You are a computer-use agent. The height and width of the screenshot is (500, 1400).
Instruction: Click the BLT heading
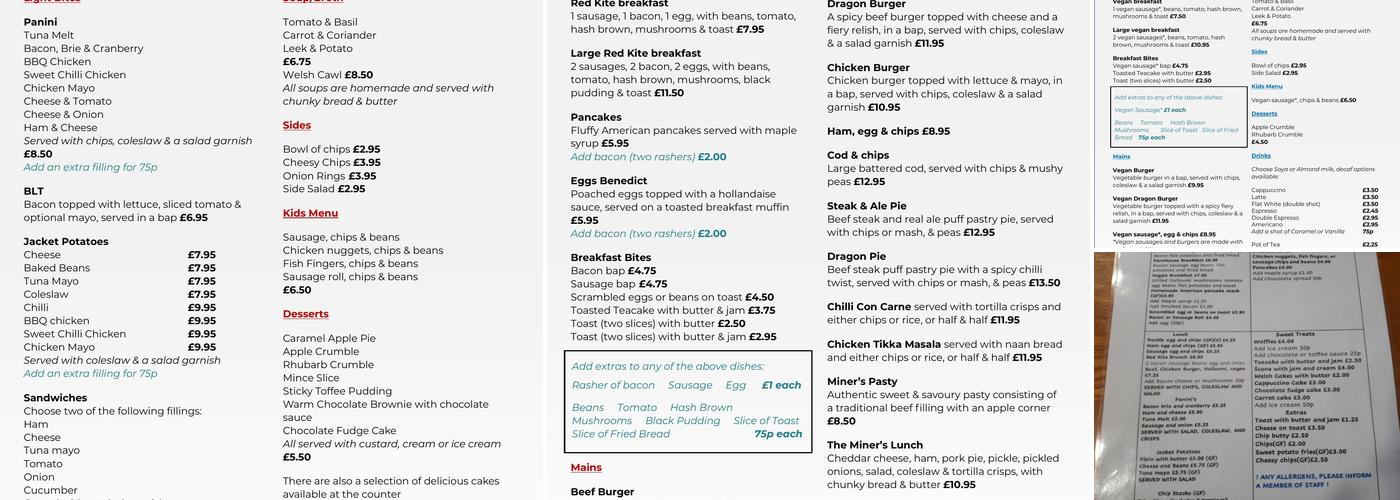pyautogui.click(x=34, y=191)
